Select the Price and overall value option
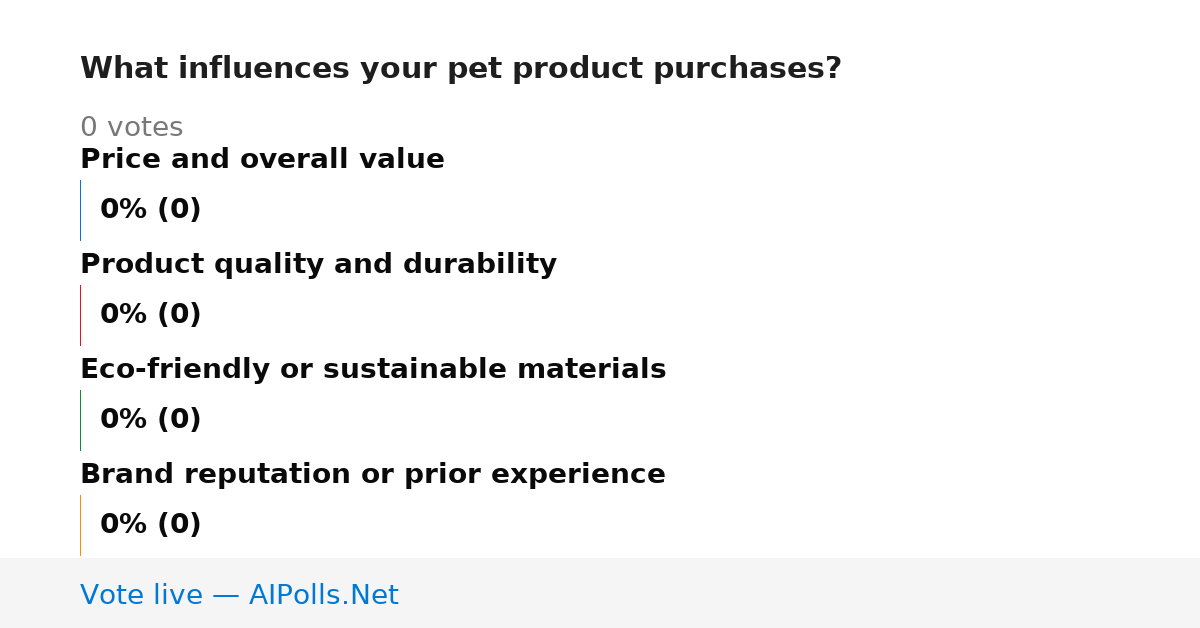 [262, 160]
